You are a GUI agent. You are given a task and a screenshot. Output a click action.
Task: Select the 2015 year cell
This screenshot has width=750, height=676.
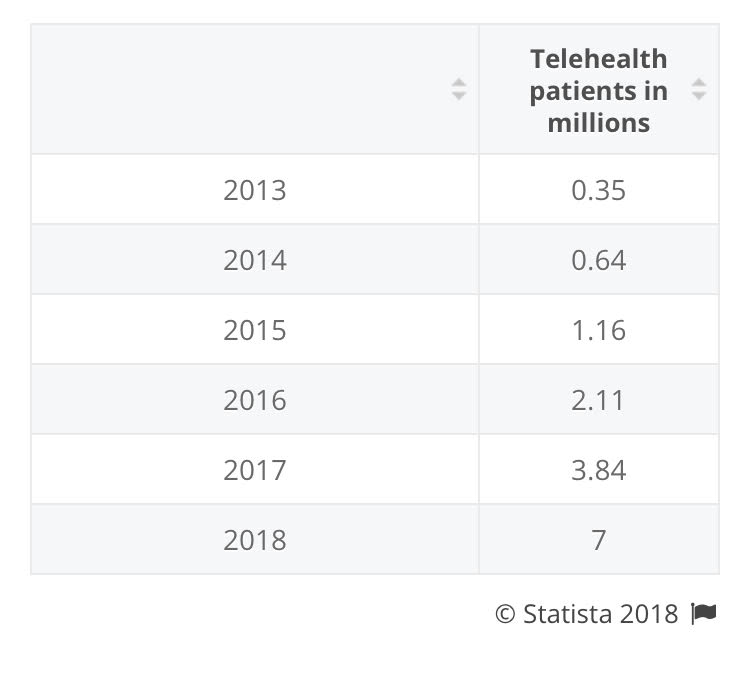tap(255, 330)
